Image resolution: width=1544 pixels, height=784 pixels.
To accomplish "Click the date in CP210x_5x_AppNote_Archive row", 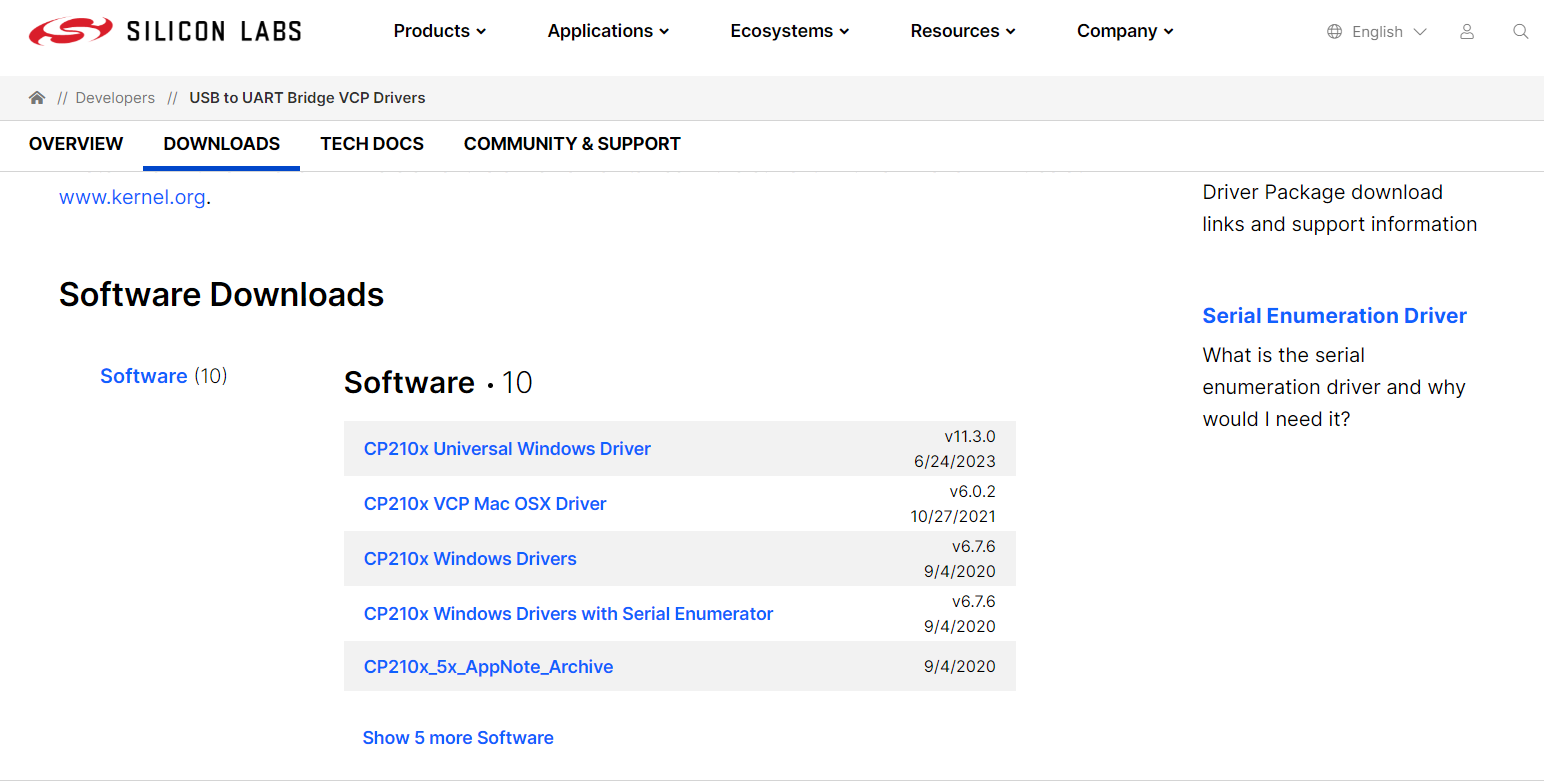I will click(x=960, y=667).
